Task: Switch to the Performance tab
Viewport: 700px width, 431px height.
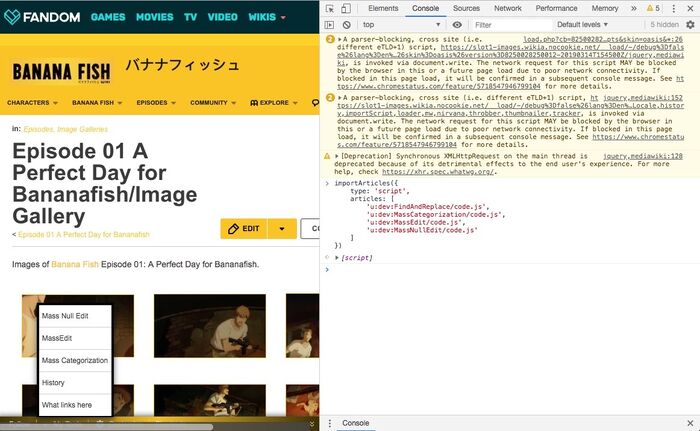Action: 556,8
